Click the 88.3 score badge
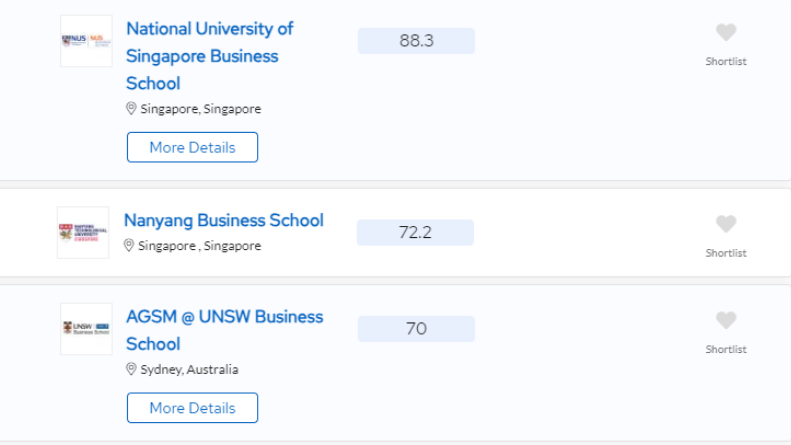Viewport: 791px width, 445px height. tap(416, 41)
